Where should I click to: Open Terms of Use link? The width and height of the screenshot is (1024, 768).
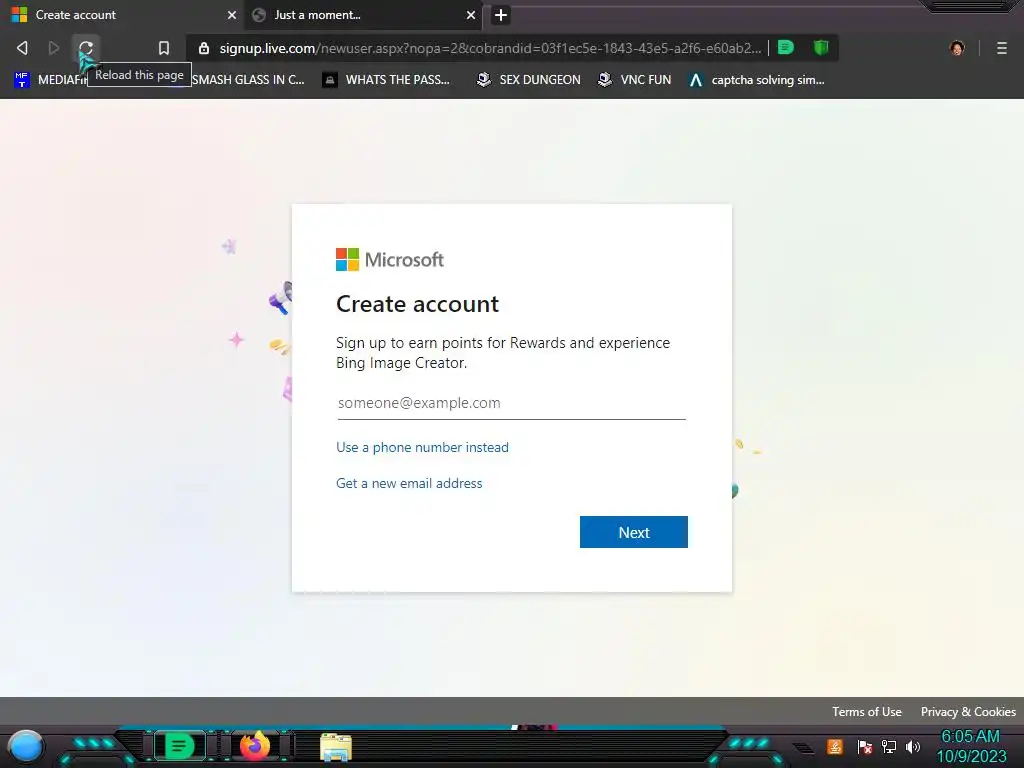pyautogui.click(x=867, y=712)
